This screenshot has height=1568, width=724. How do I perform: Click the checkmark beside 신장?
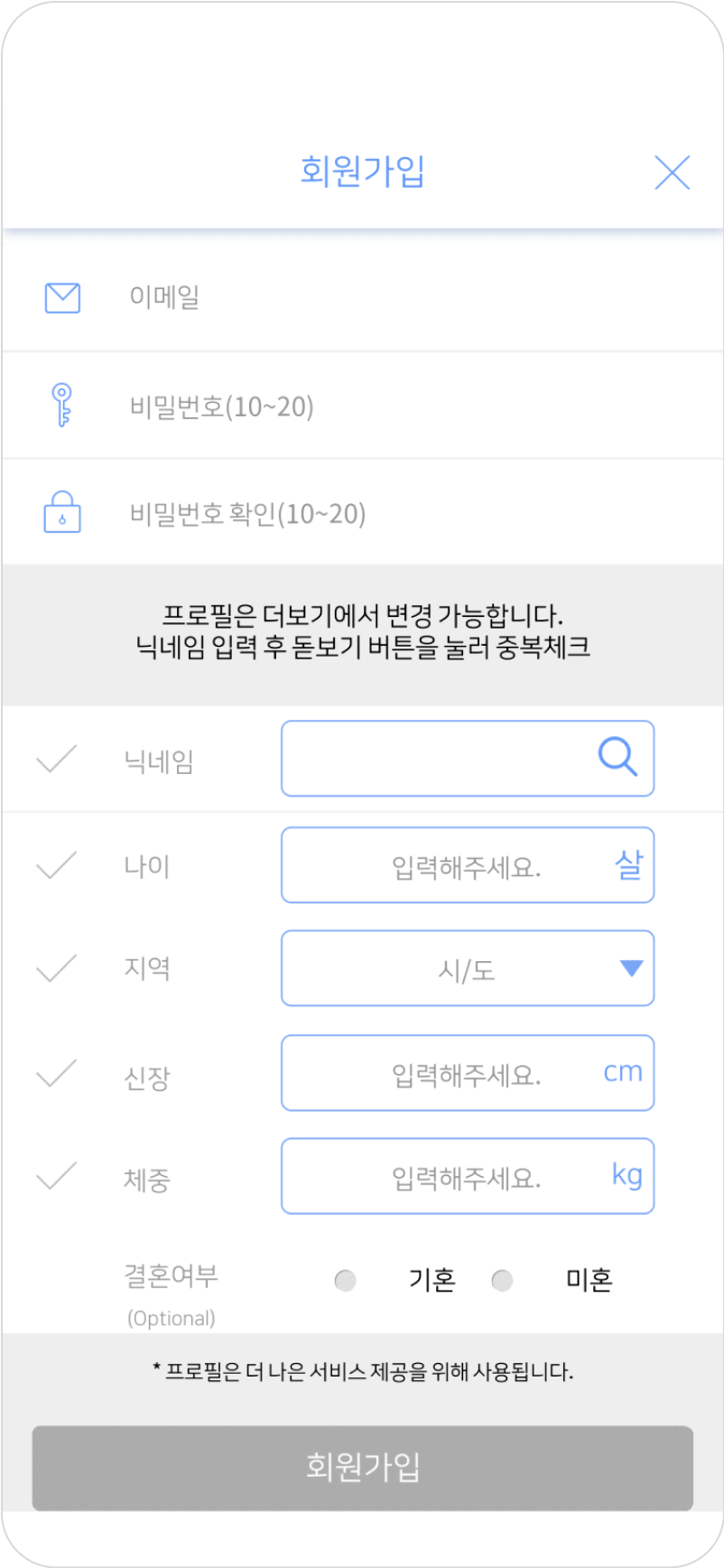coord(56,1073)
